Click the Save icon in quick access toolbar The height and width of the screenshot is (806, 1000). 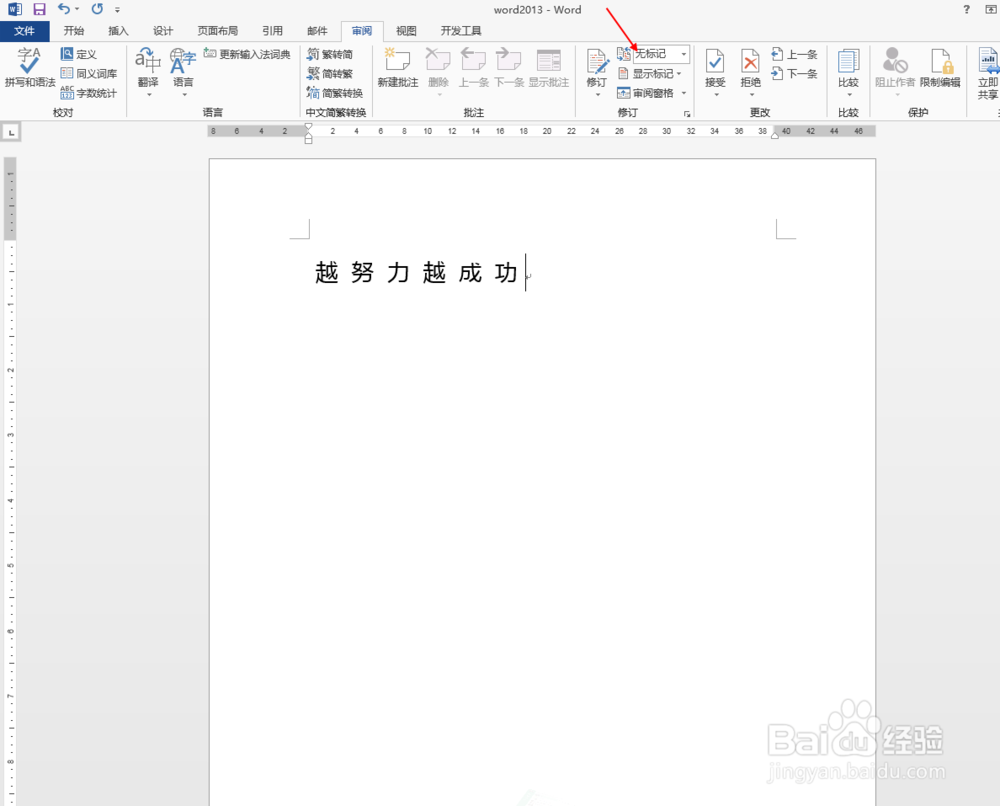click(x=40, y=9)
